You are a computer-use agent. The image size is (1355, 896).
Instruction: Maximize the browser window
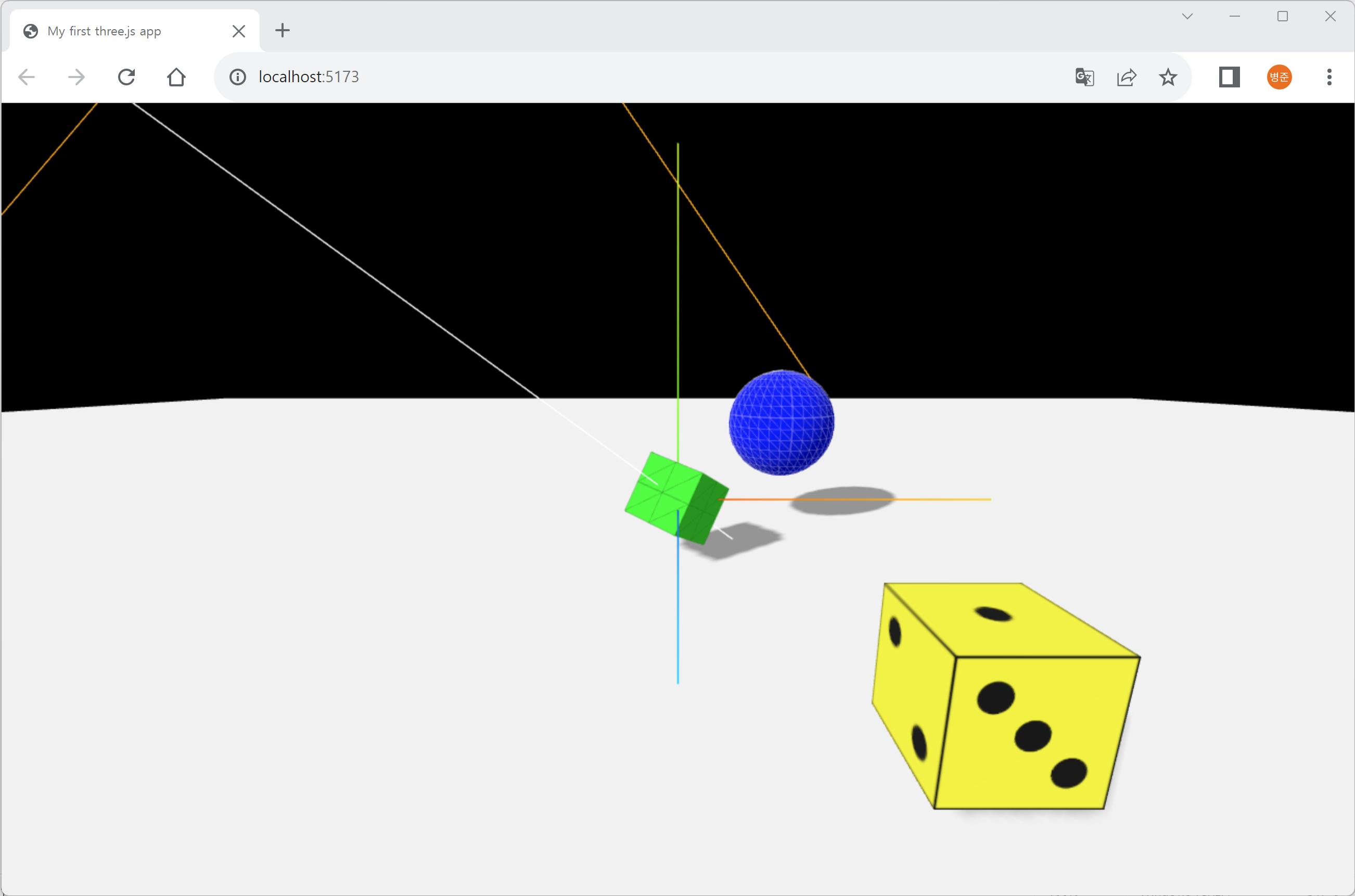pyautogui.click(x=1283, y=16)
